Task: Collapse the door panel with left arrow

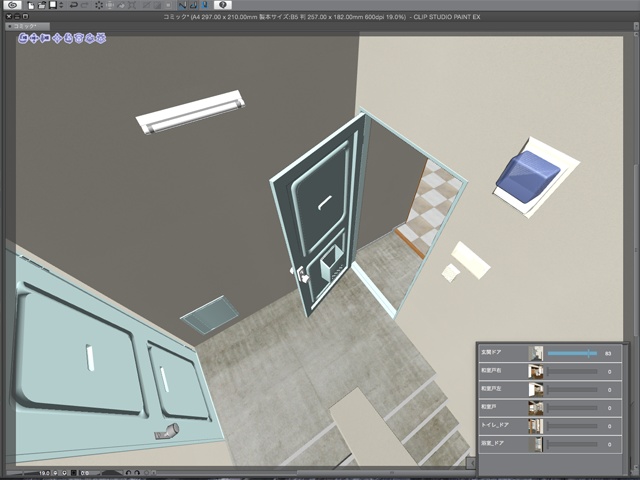Action: (x=471, y=463)
